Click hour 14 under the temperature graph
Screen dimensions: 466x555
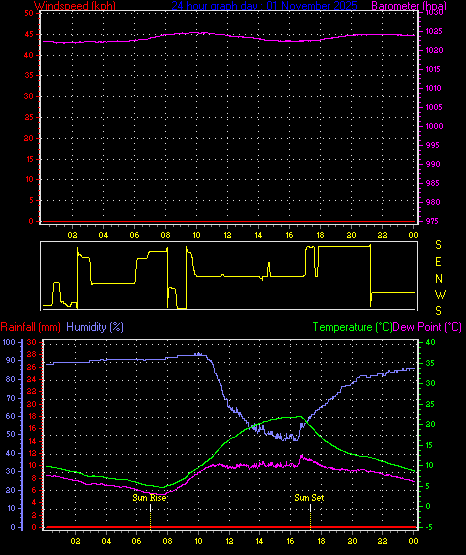point(259,541)
